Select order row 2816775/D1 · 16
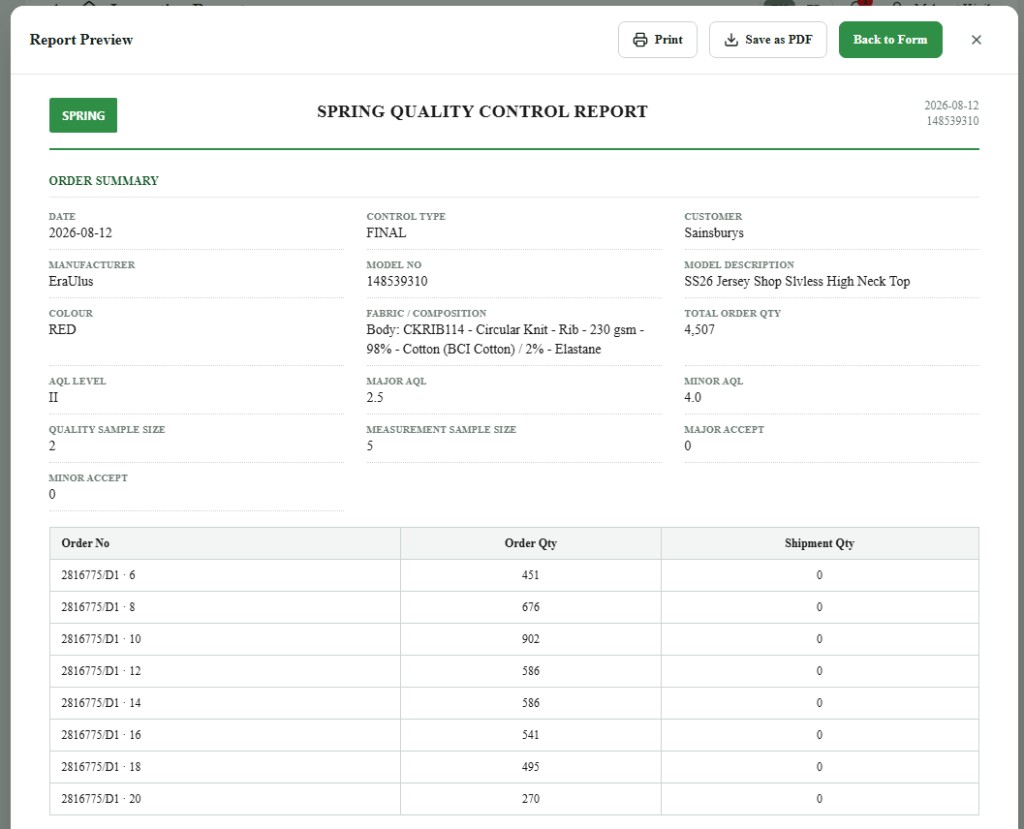1024x829 pixels. (x=514, y=736)
